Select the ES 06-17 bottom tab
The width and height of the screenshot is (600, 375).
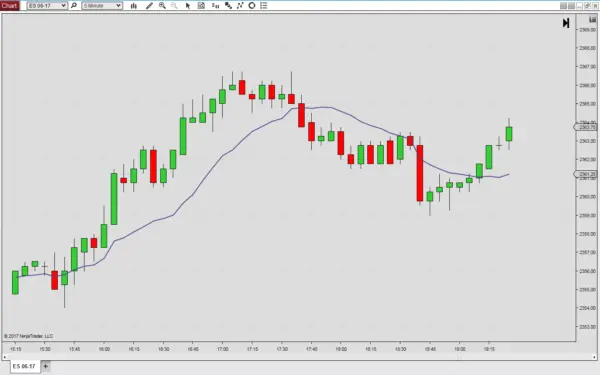click(24, 366)
